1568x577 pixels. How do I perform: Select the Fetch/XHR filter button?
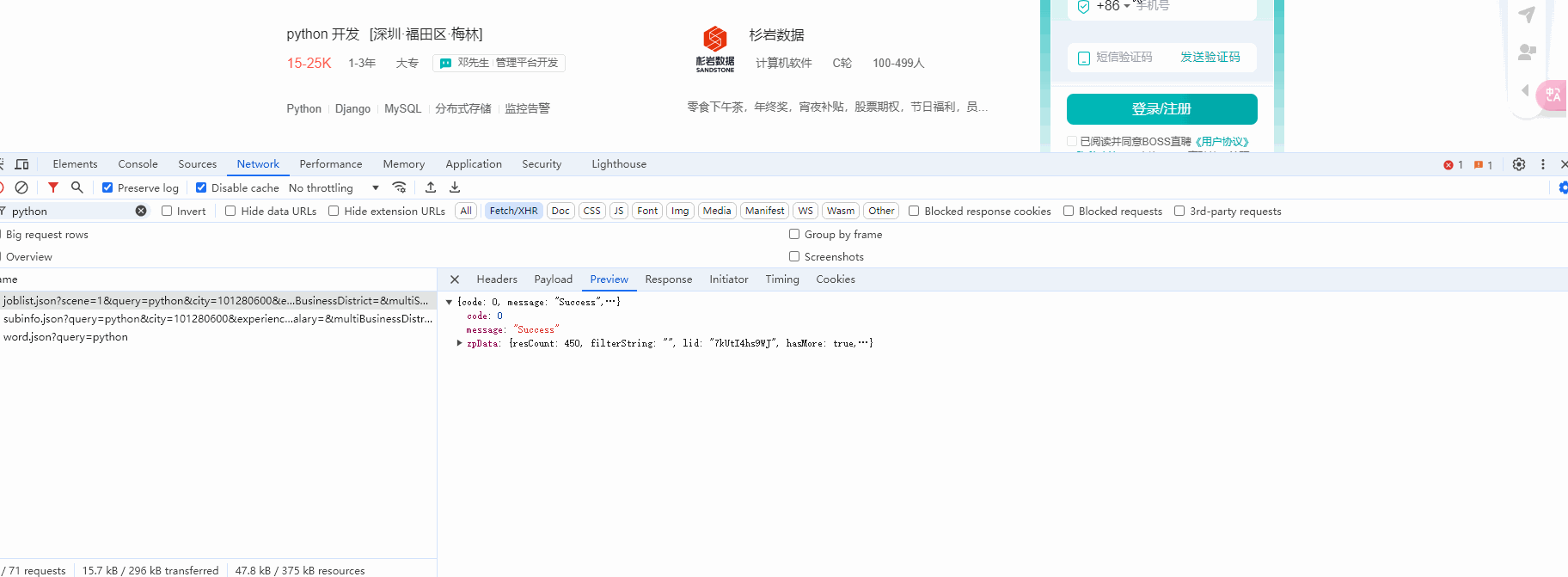point(514,211)
